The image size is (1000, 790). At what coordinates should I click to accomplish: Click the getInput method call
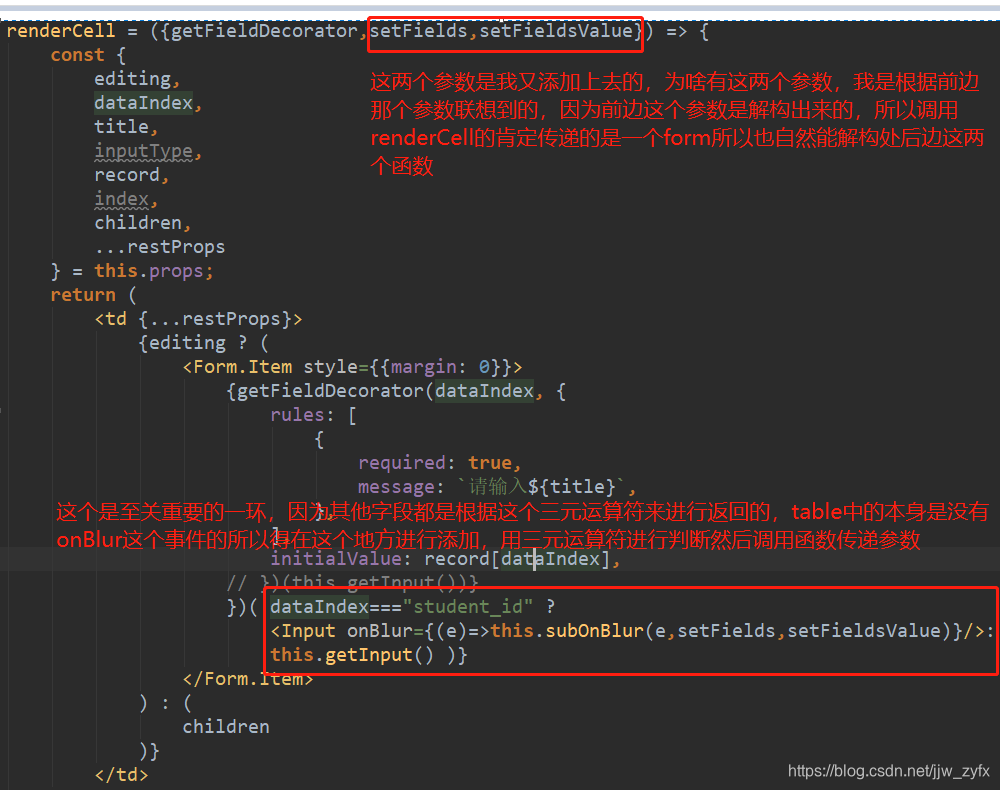click(x=370, y=654)
